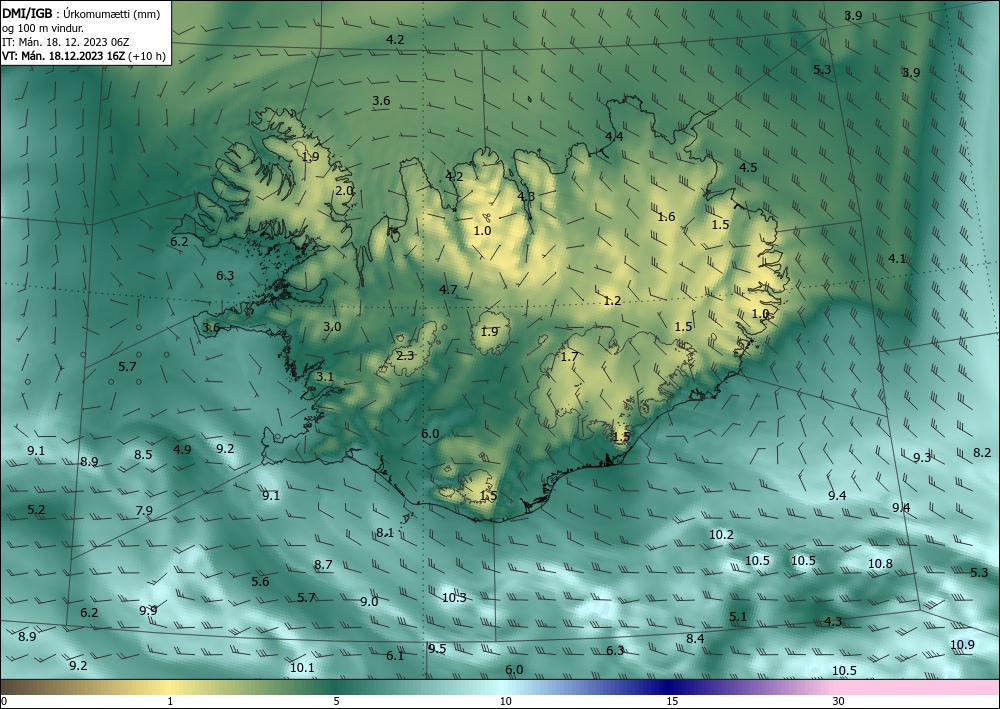Click the 3.0 value in west Iceland
This screenshot has height=709, width=1000.
point(332,326)
